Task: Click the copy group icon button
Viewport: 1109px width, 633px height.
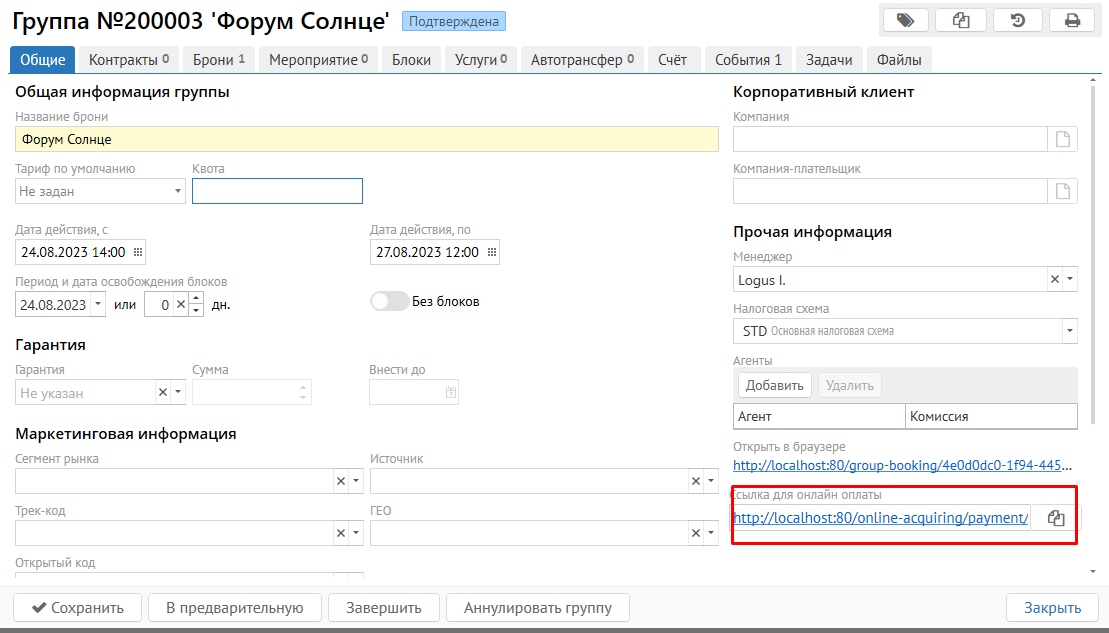Action: pyautogui.click(x=961, y=20)
